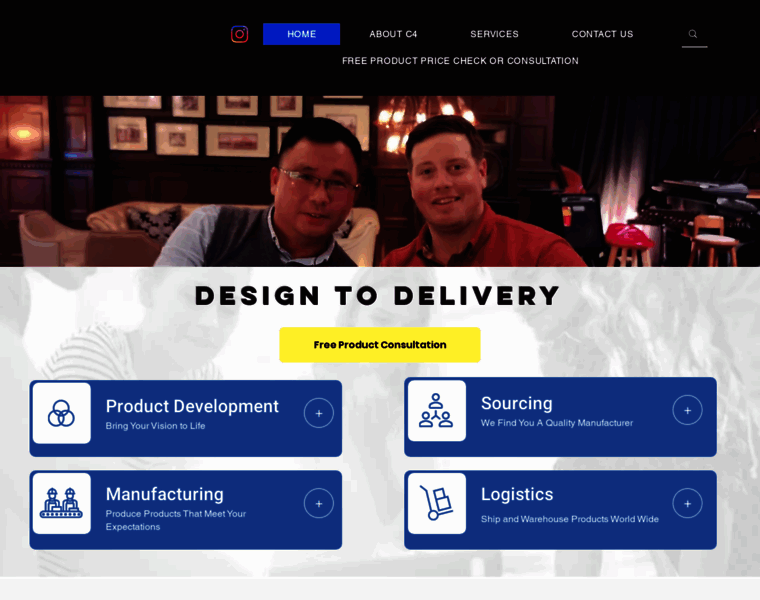
Task: Expand the Product Development plus button
Action: click(318, 413)
